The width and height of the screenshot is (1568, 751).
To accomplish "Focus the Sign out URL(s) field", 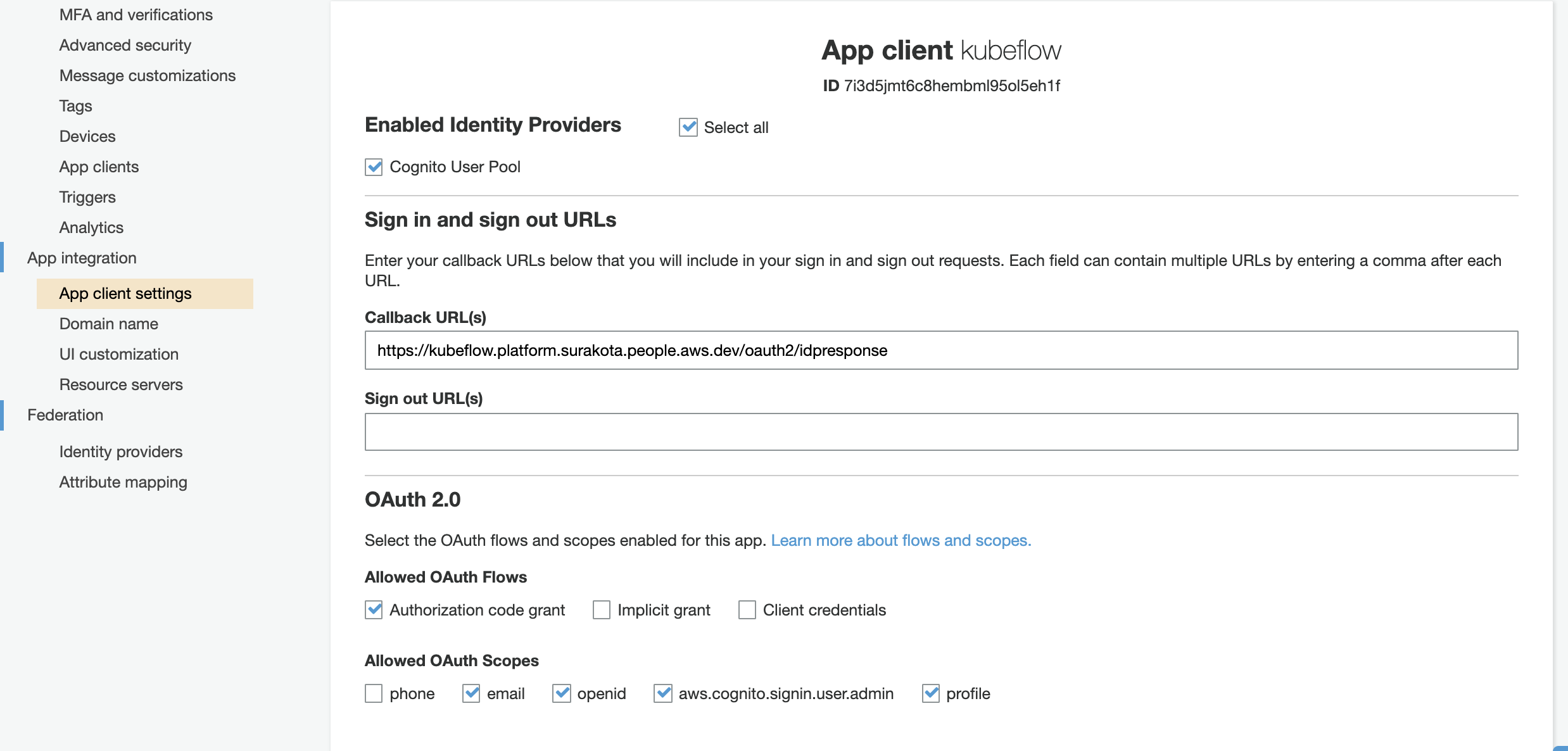I will (941, 432).
